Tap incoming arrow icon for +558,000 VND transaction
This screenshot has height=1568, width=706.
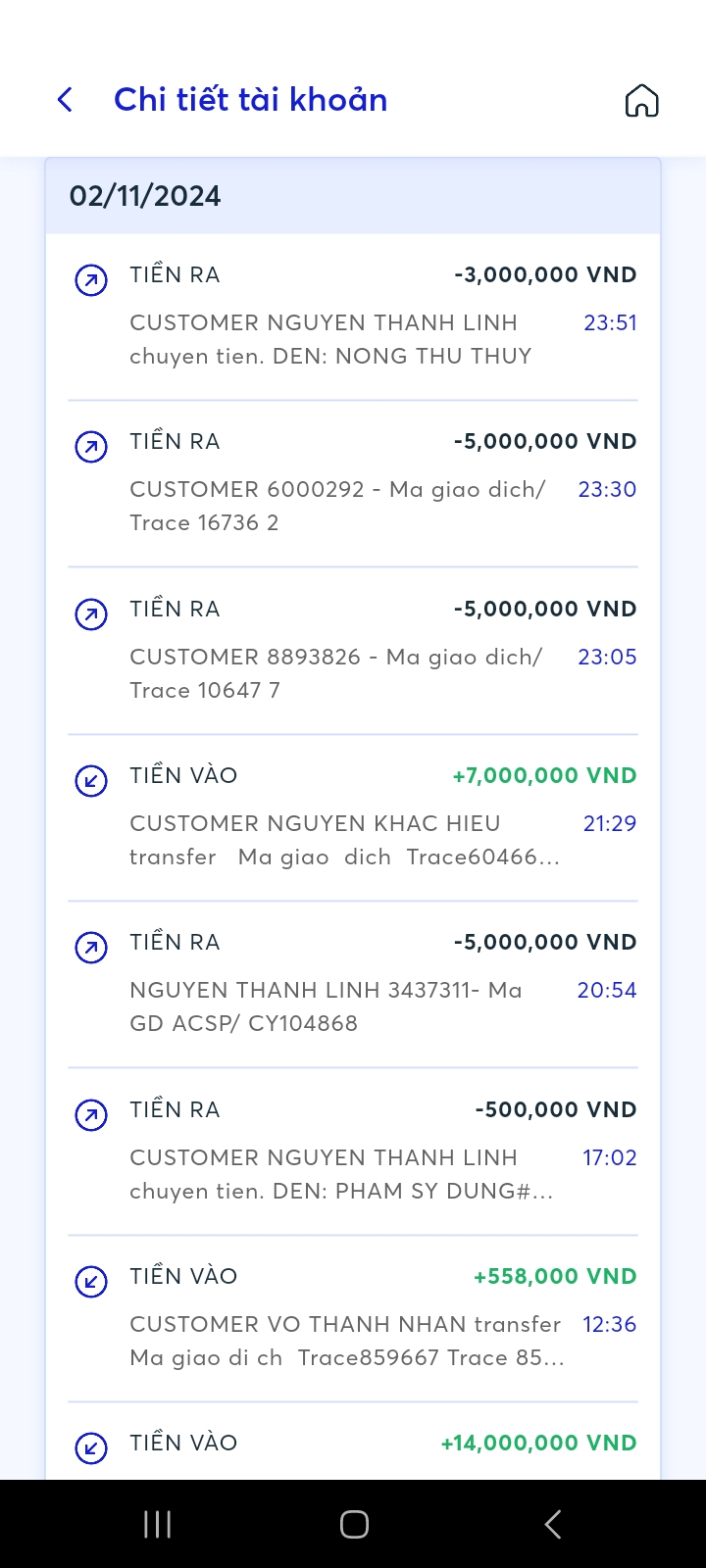pyautogui.click(x=91, y=1282)
